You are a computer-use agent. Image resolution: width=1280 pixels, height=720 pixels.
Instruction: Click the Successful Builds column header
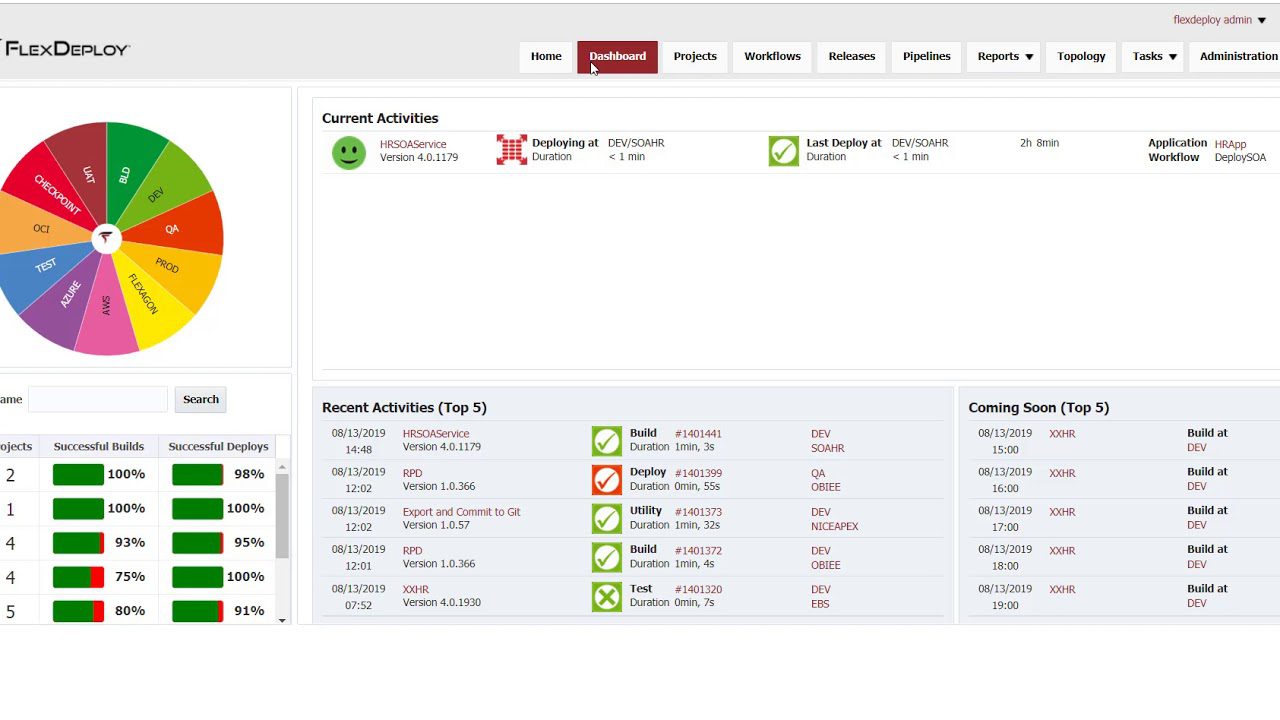(99, 447)
